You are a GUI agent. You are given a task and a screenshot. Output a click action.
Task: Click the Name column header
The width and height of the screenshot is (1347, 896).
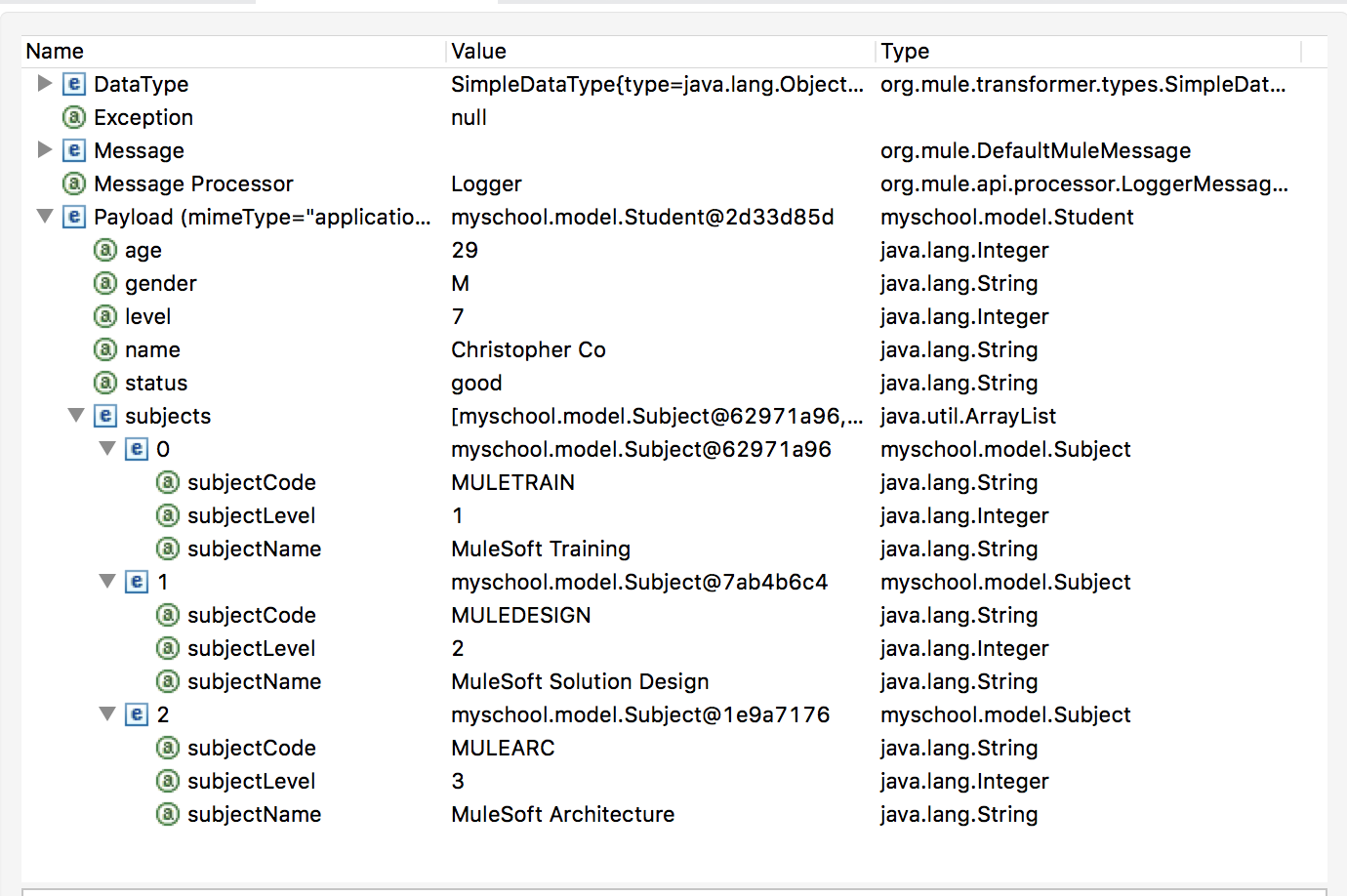55,51
